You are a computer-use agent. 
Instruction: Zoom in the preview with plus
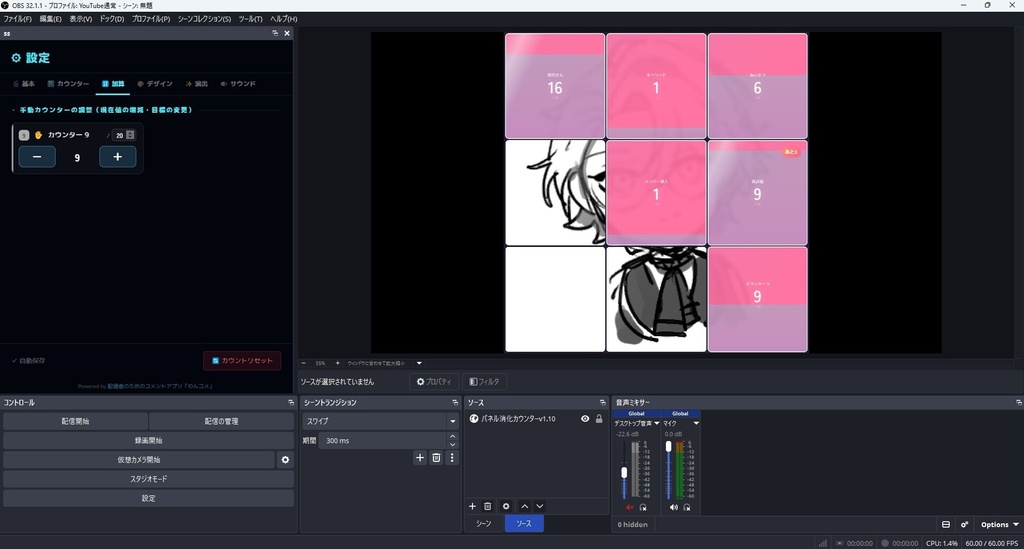(338, 363)
